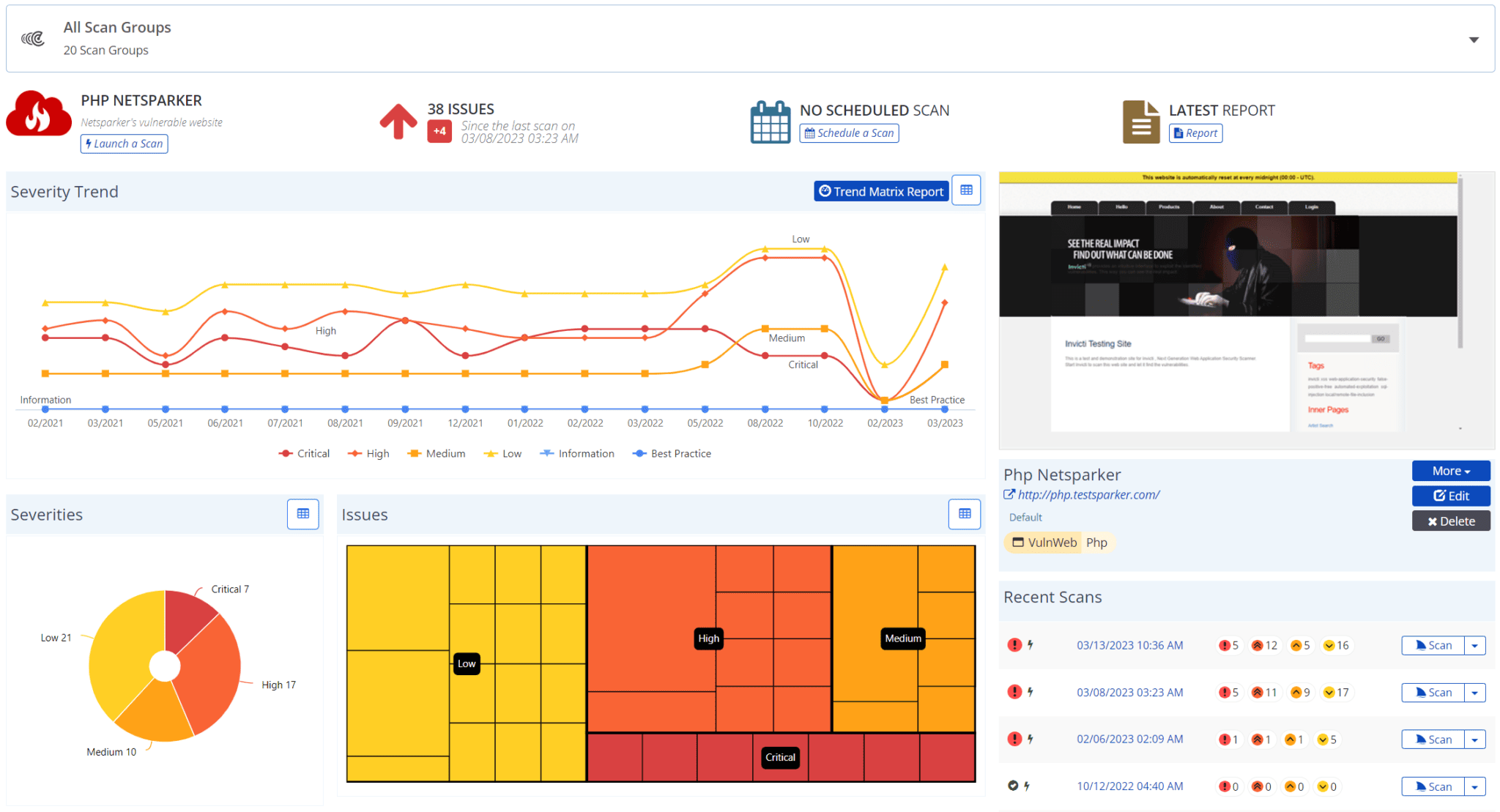Toggle the Critical series in the trend chart legend

(304, 452)
